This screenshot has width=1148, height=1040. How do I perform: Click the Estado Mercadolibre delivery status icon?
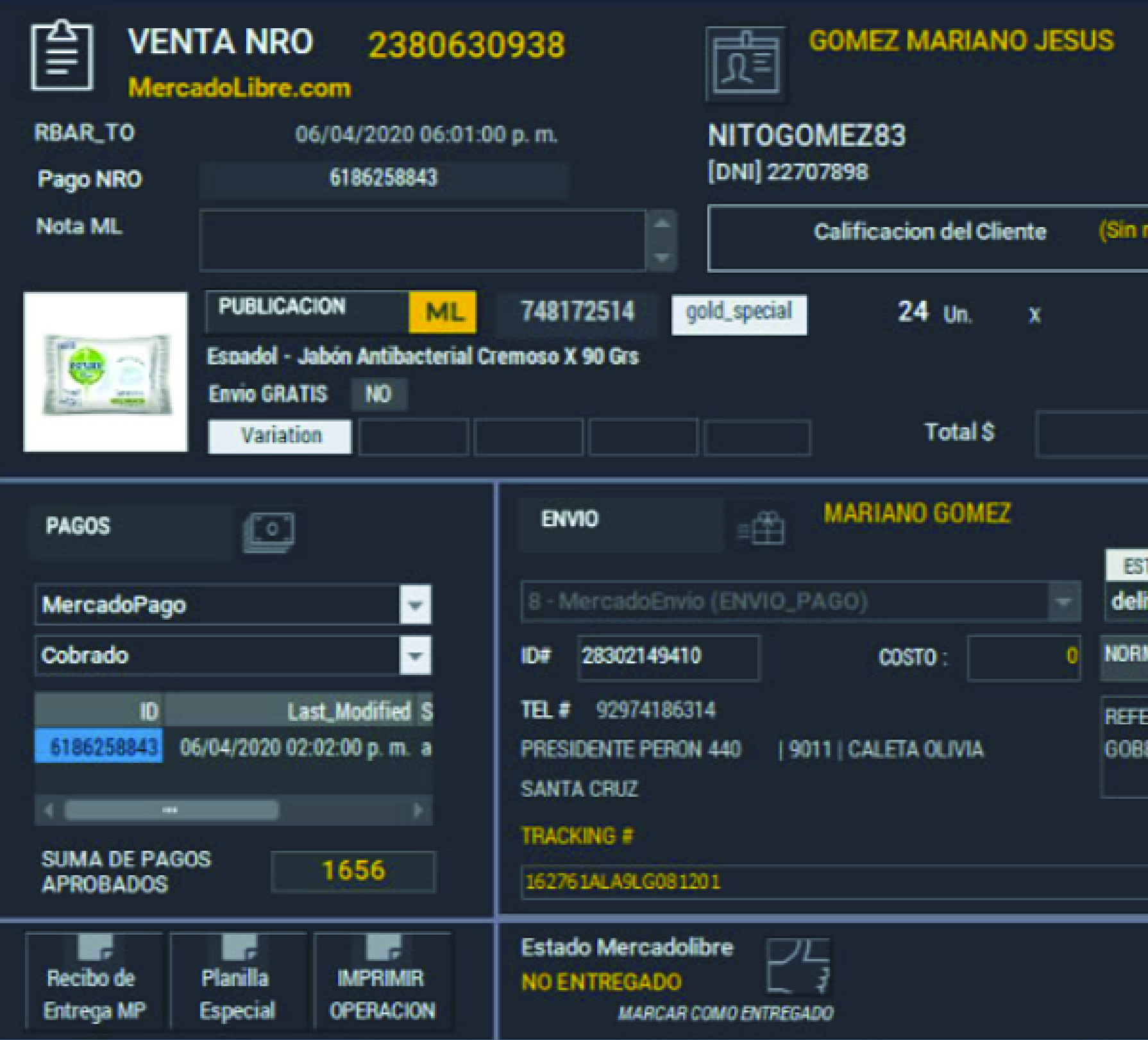tap(799, 966)
